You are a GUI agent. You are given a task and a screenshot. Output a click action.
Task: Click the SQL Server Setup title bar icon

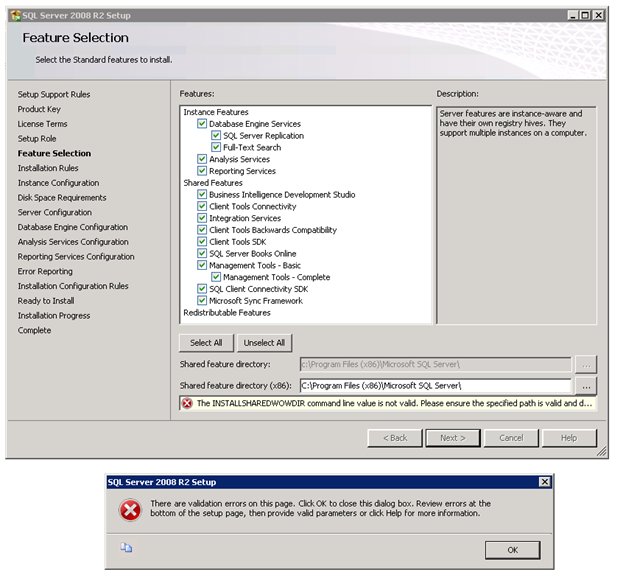[16, 16]
